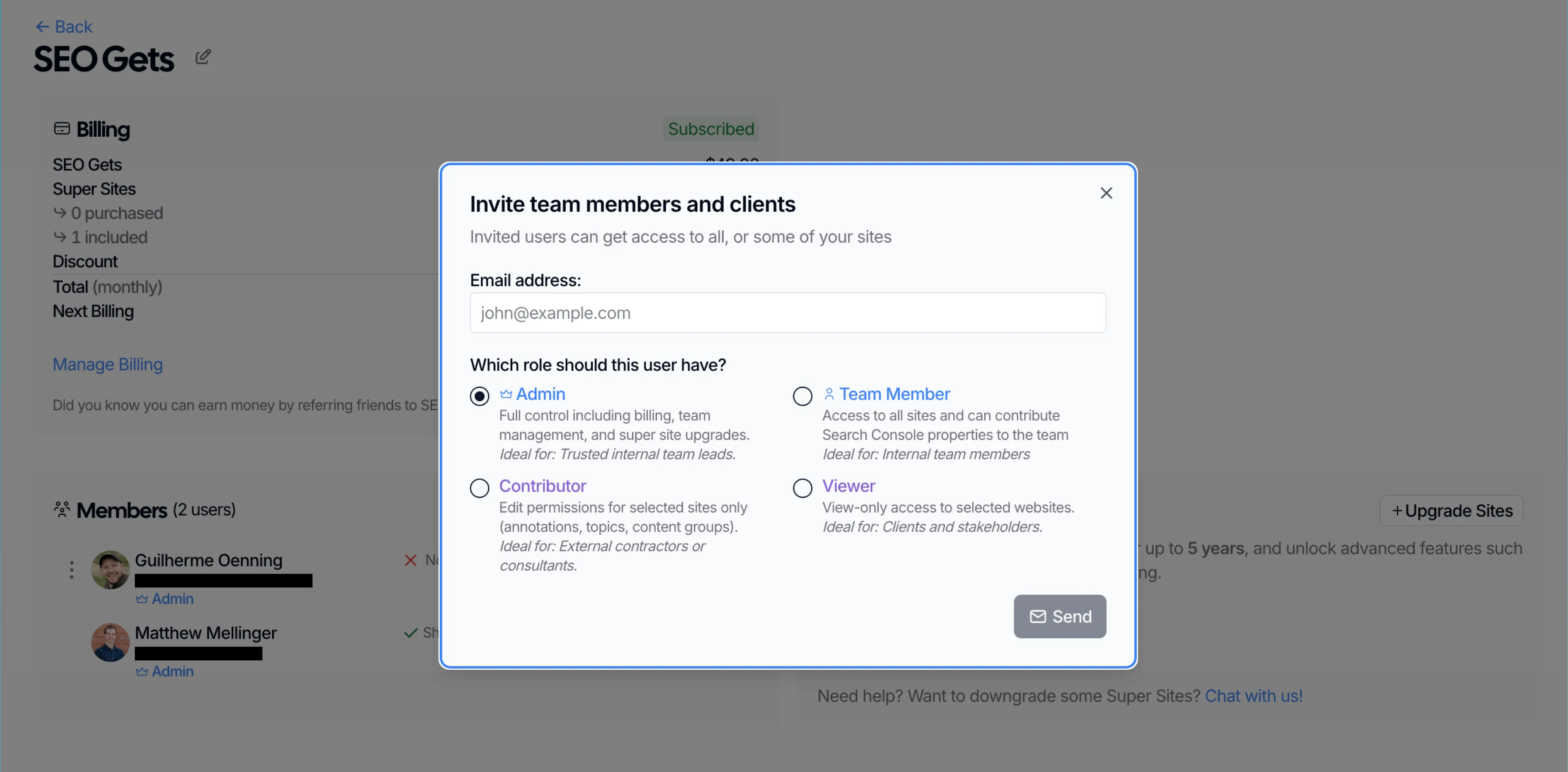
Task: Open the three-dot menu beside Guilherme Oenning
Action: pos(71,569)
